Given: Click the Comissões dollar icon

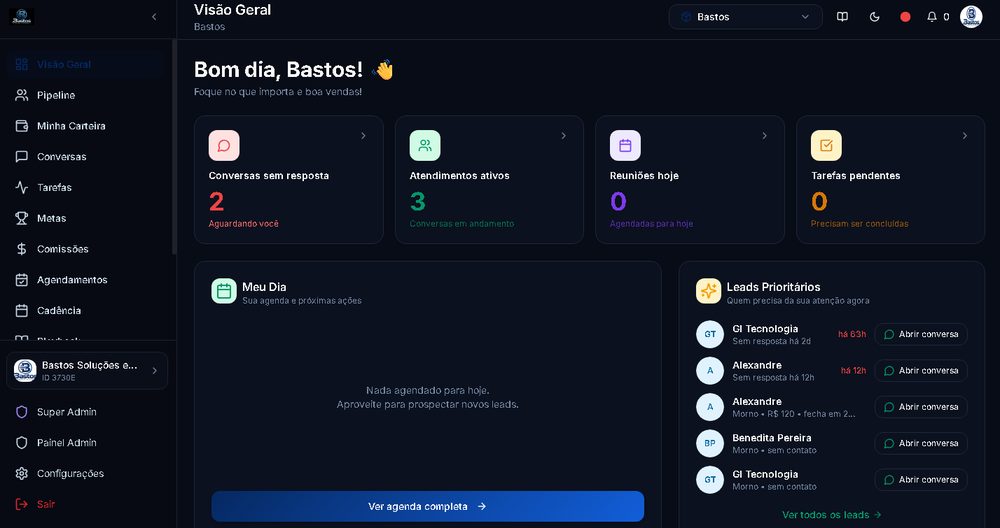Looking at the screenshot, I should [x=22, y=249].
